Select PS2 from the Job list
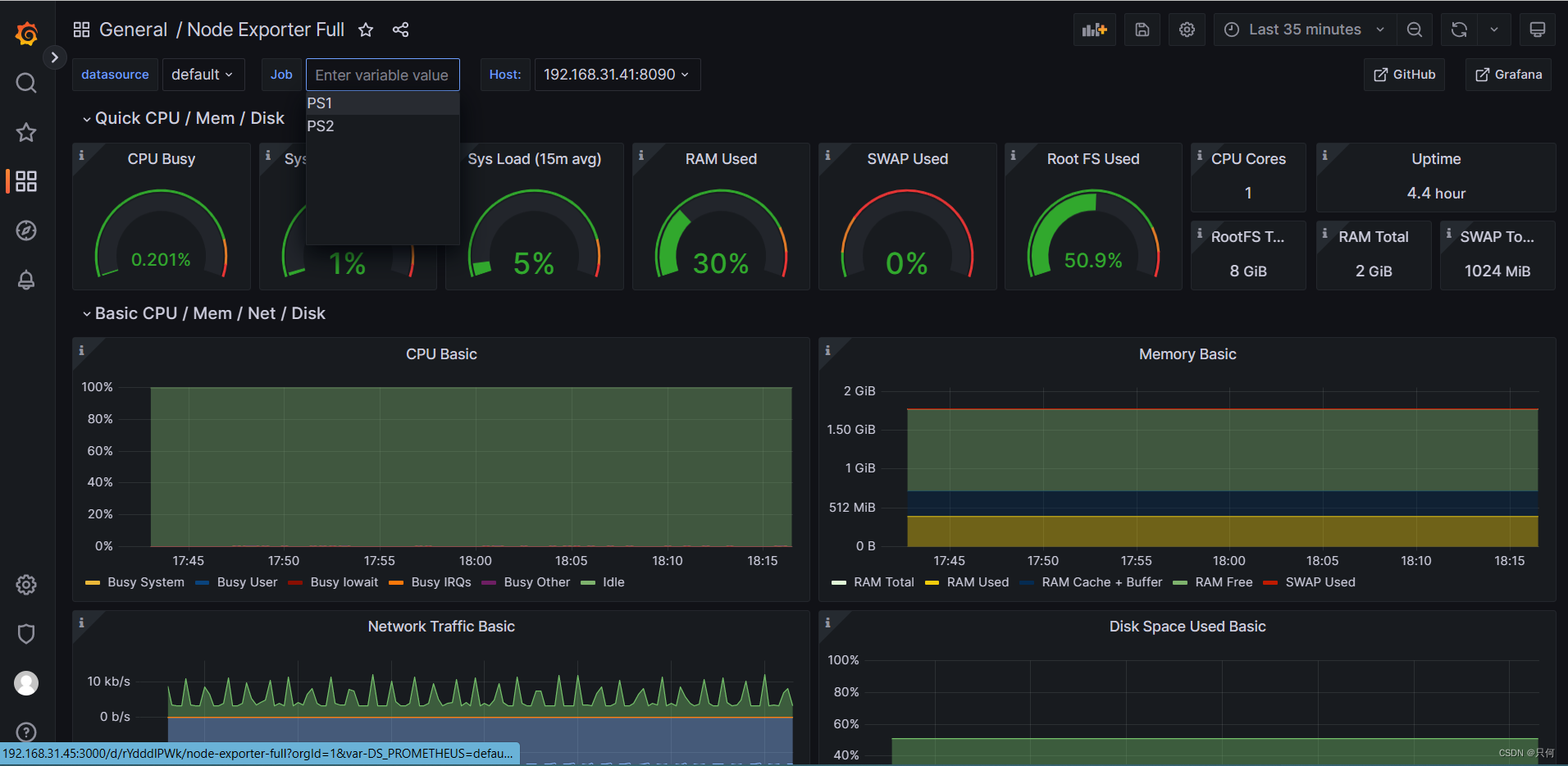1568x766 pixels. (x=382, y=126)
